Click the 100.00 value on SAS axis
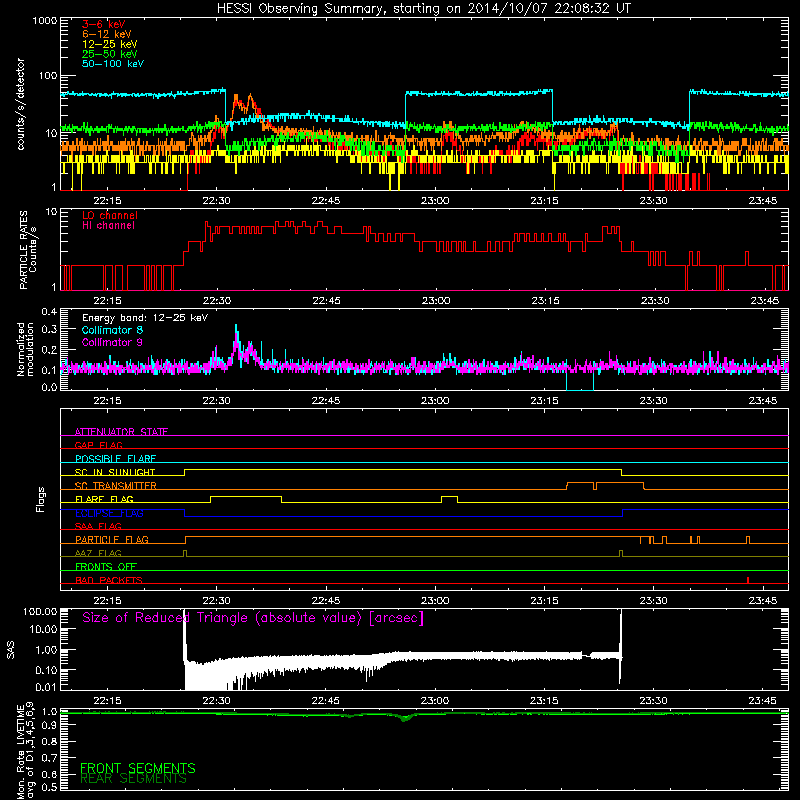This screenshot has height=800, width=800. tap(40, 611)
